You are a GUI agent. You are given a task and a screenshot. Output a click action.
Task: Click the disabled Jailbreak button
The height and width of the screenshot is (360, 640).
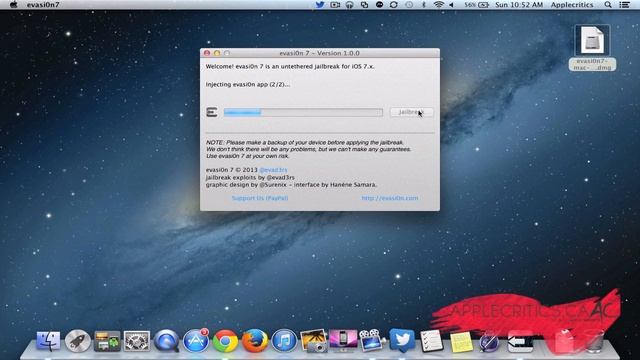411,112
